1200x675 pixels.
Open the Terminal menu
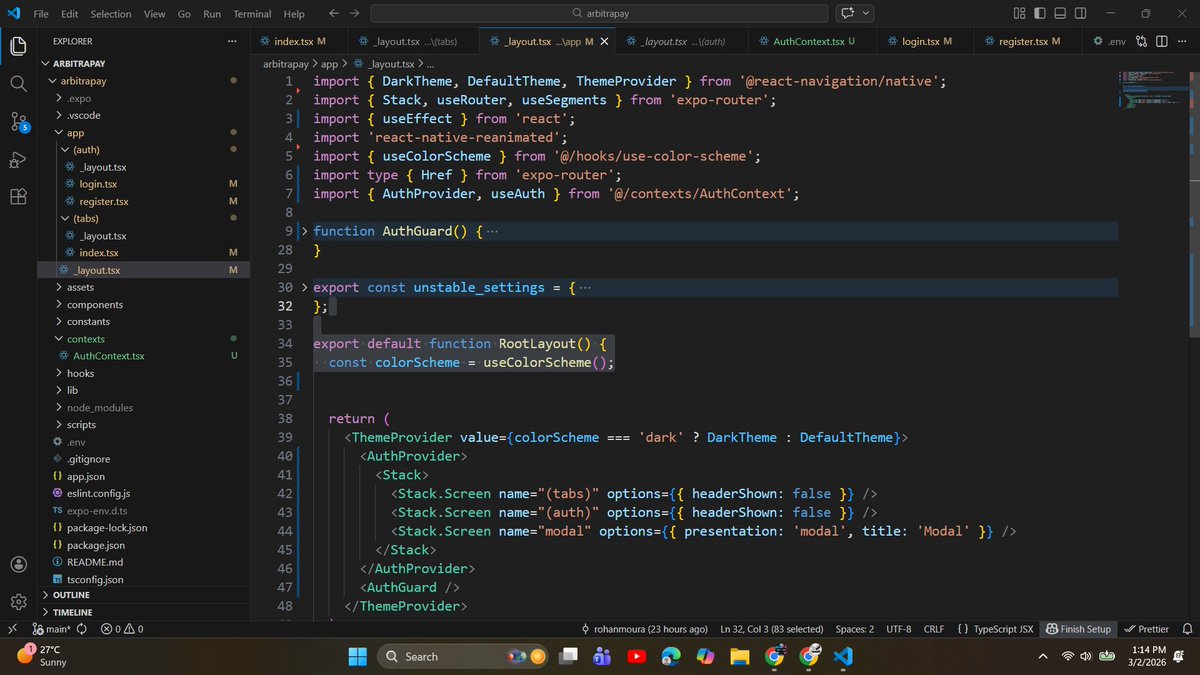tap(252, 14)
